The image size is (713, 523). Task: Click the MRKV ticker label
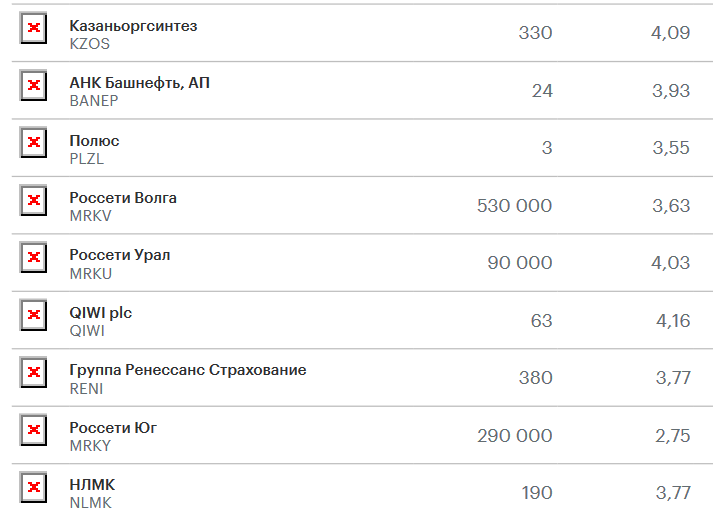[x=90, y=216]
